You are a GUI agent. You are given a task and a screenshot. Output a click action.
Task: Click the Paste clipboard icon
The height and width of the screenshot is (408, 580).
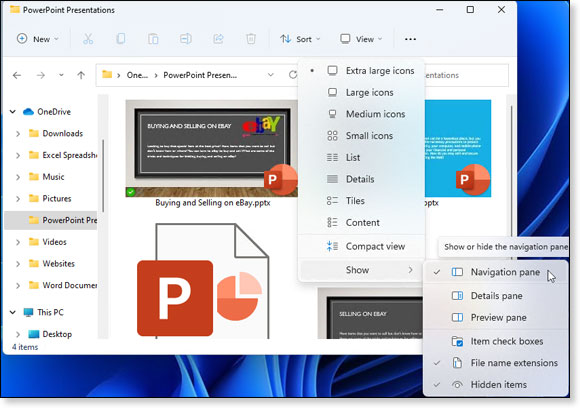coord(153,39)
